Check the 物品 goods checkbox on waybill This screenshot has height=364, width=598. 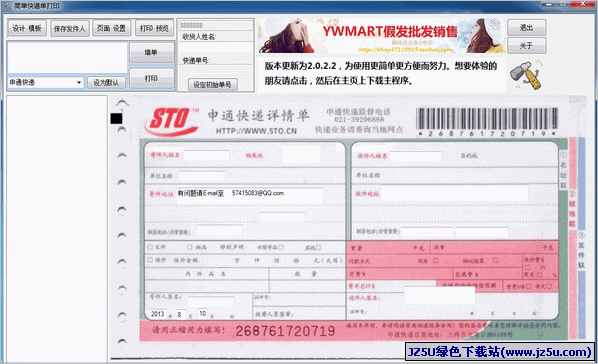[x=190, y=247]
